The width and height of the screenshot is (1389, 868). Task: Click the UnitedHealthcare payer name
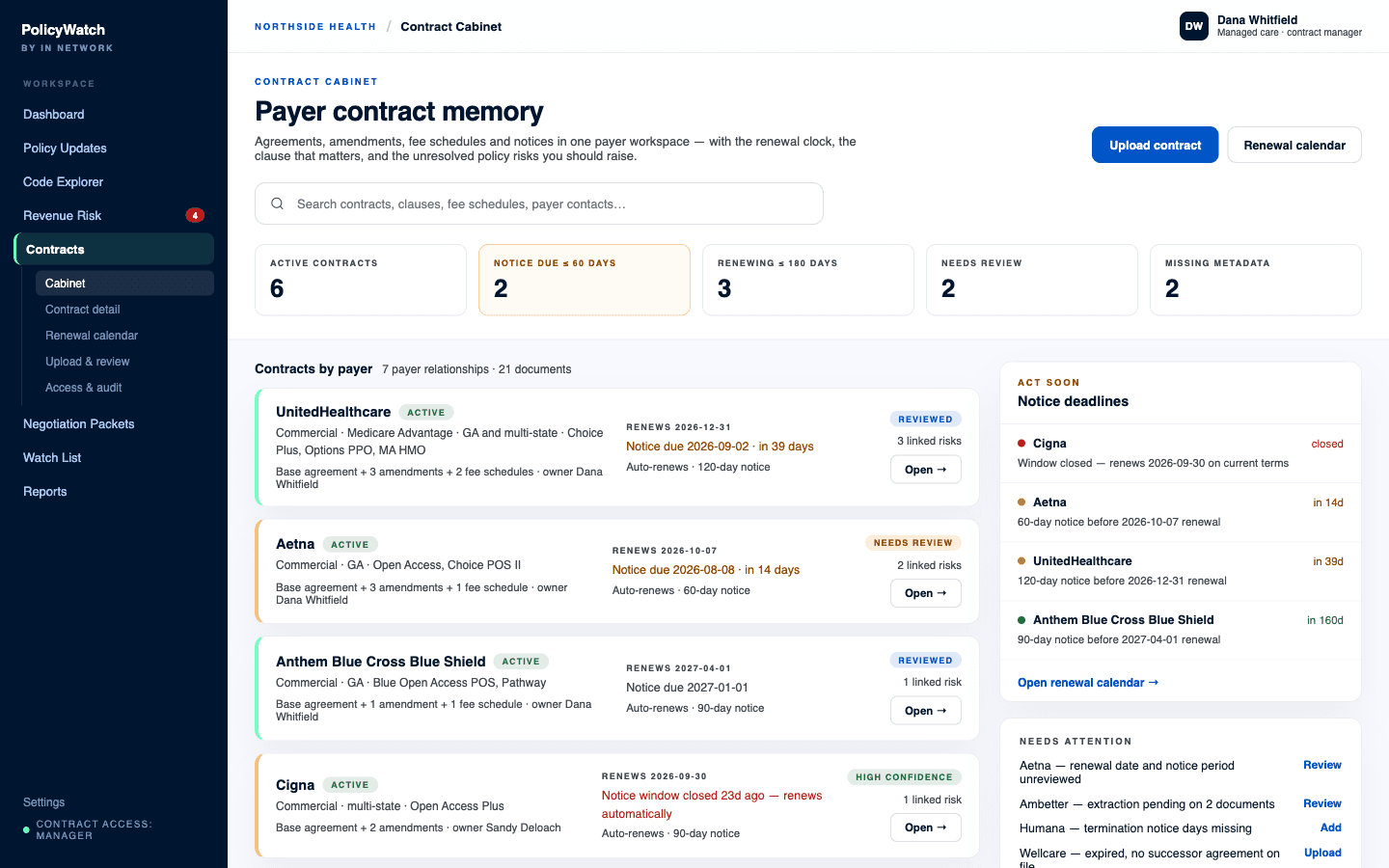coord(333,412)
